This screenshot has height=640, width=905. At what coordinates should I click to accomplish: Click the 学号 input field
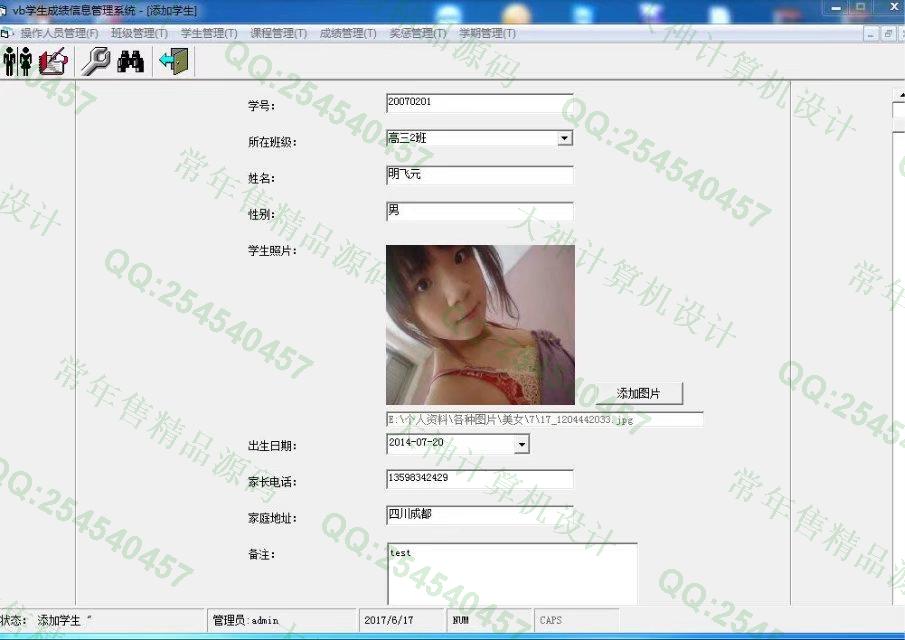480,103
